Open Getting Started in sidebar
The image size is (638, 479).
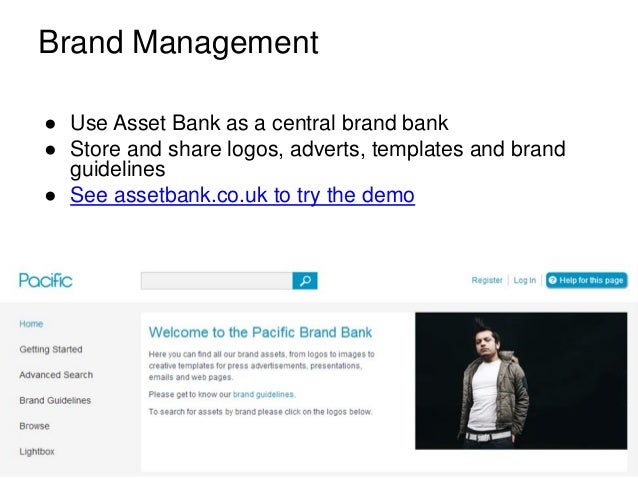point(51,350)
